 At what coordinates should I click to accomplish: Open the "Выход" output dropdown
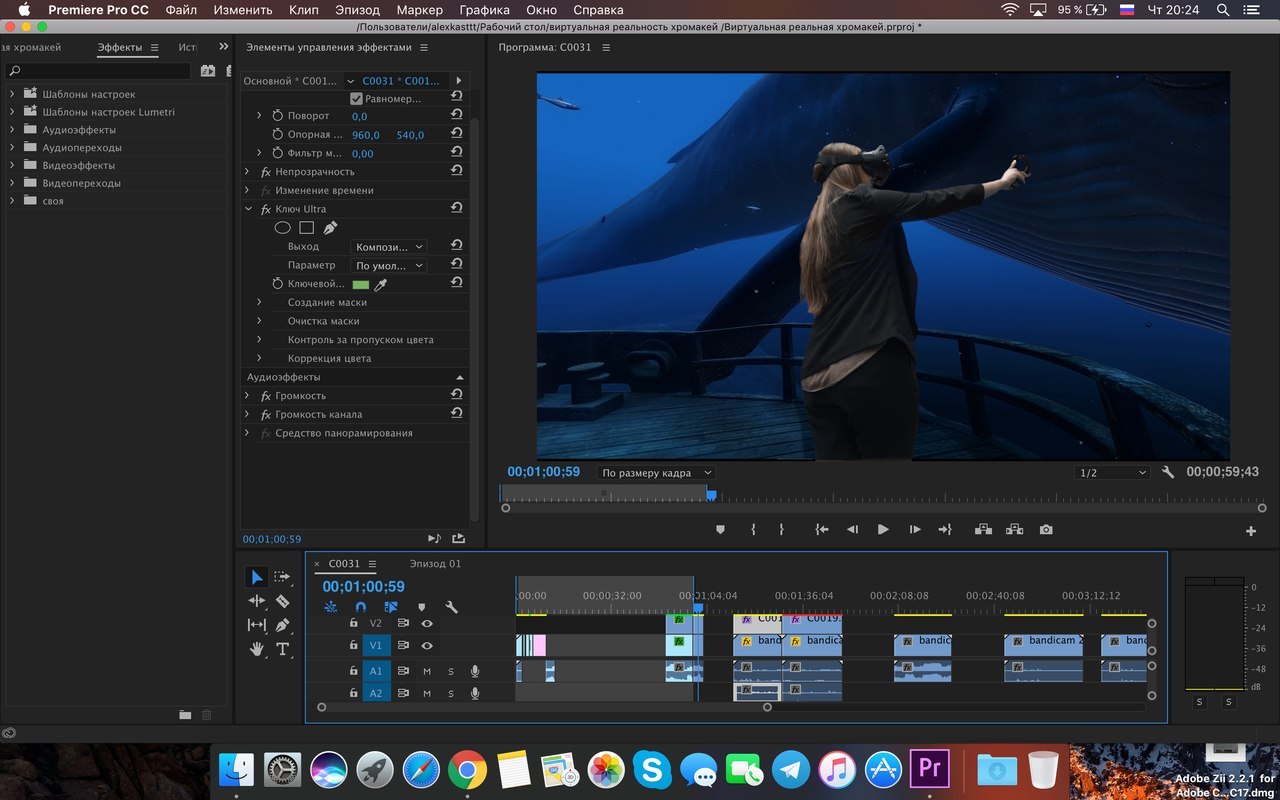pyautogui.click(x=389, y=247)
